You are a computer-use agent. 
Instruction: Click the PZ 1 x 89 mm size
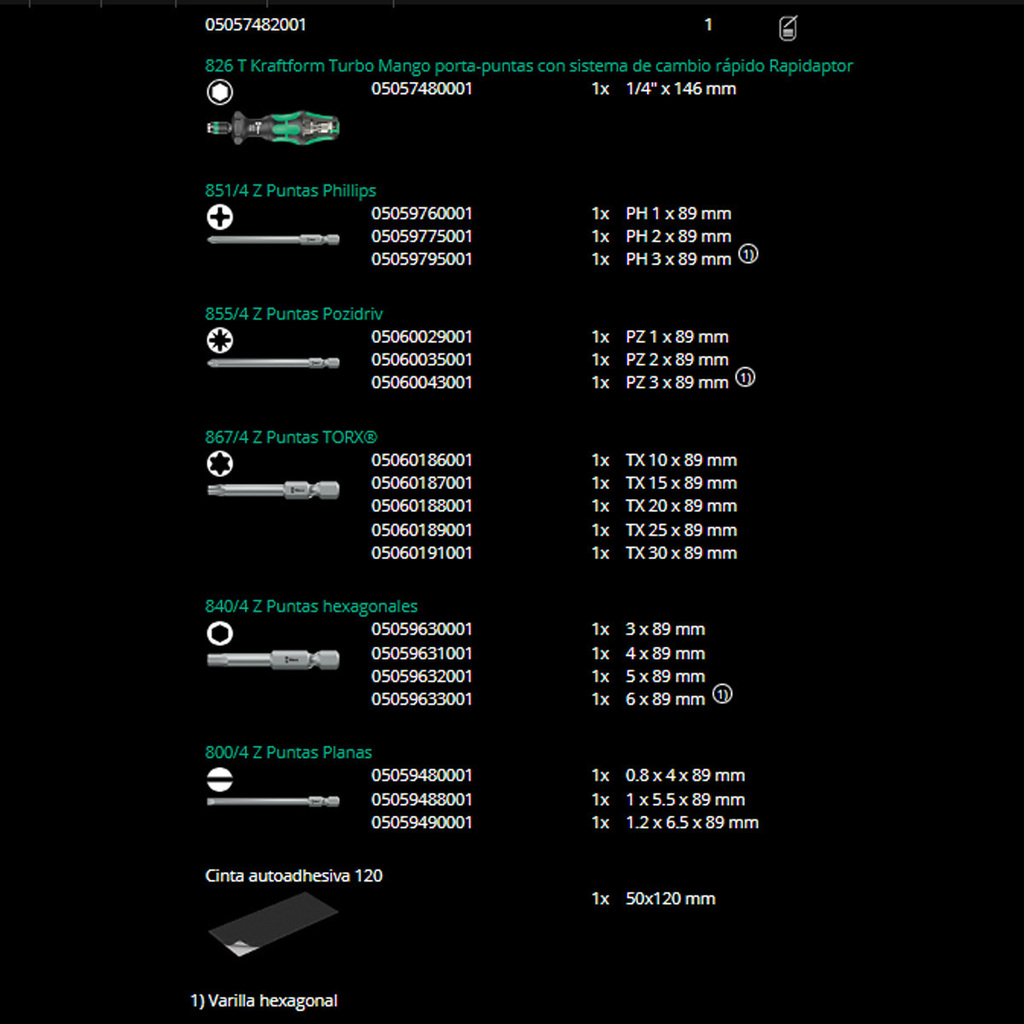pyautogui.click(x=677, y=337)
